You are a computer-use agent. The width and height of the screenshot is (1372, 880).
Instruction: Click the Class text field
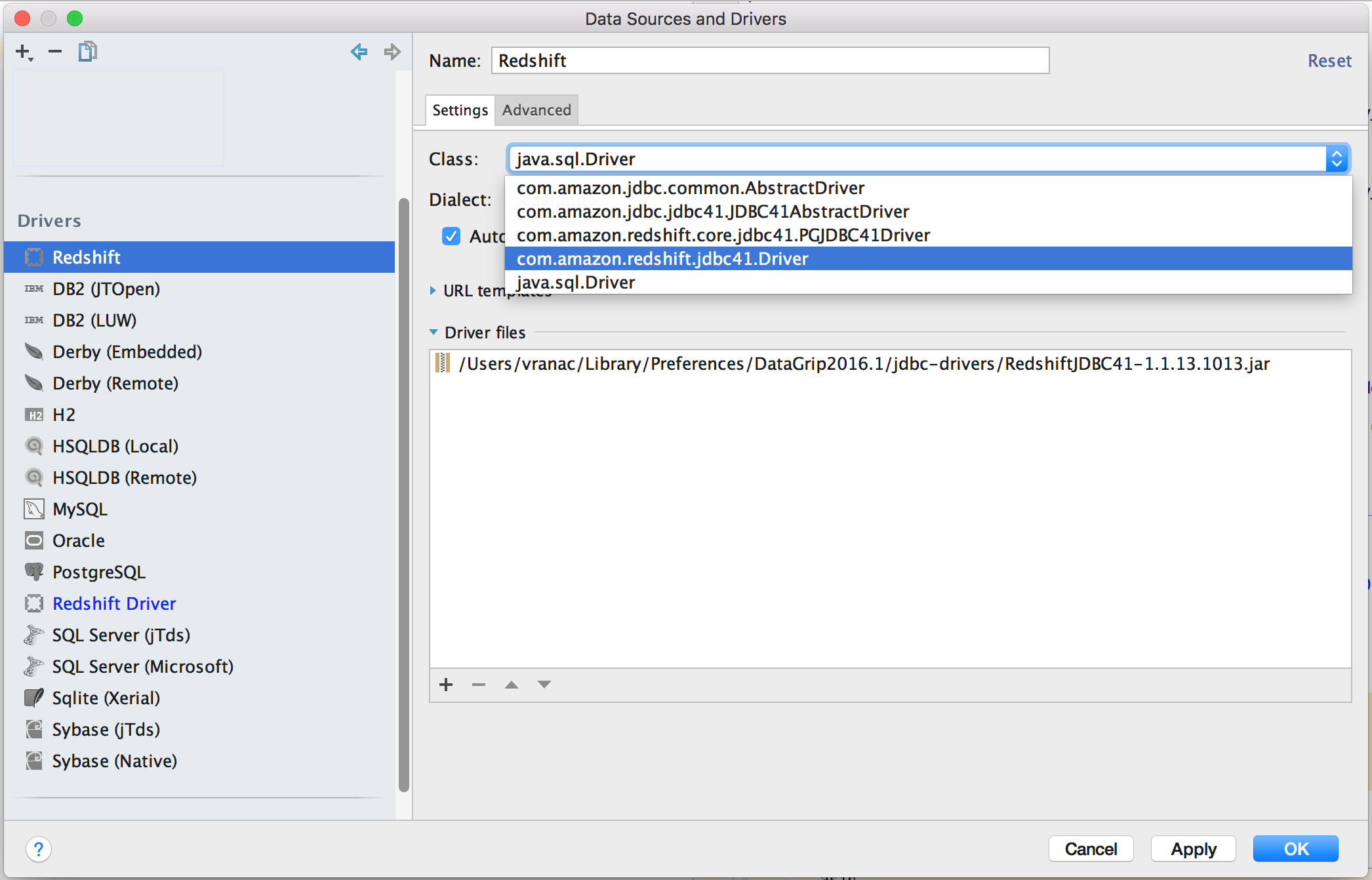(917, 159)
